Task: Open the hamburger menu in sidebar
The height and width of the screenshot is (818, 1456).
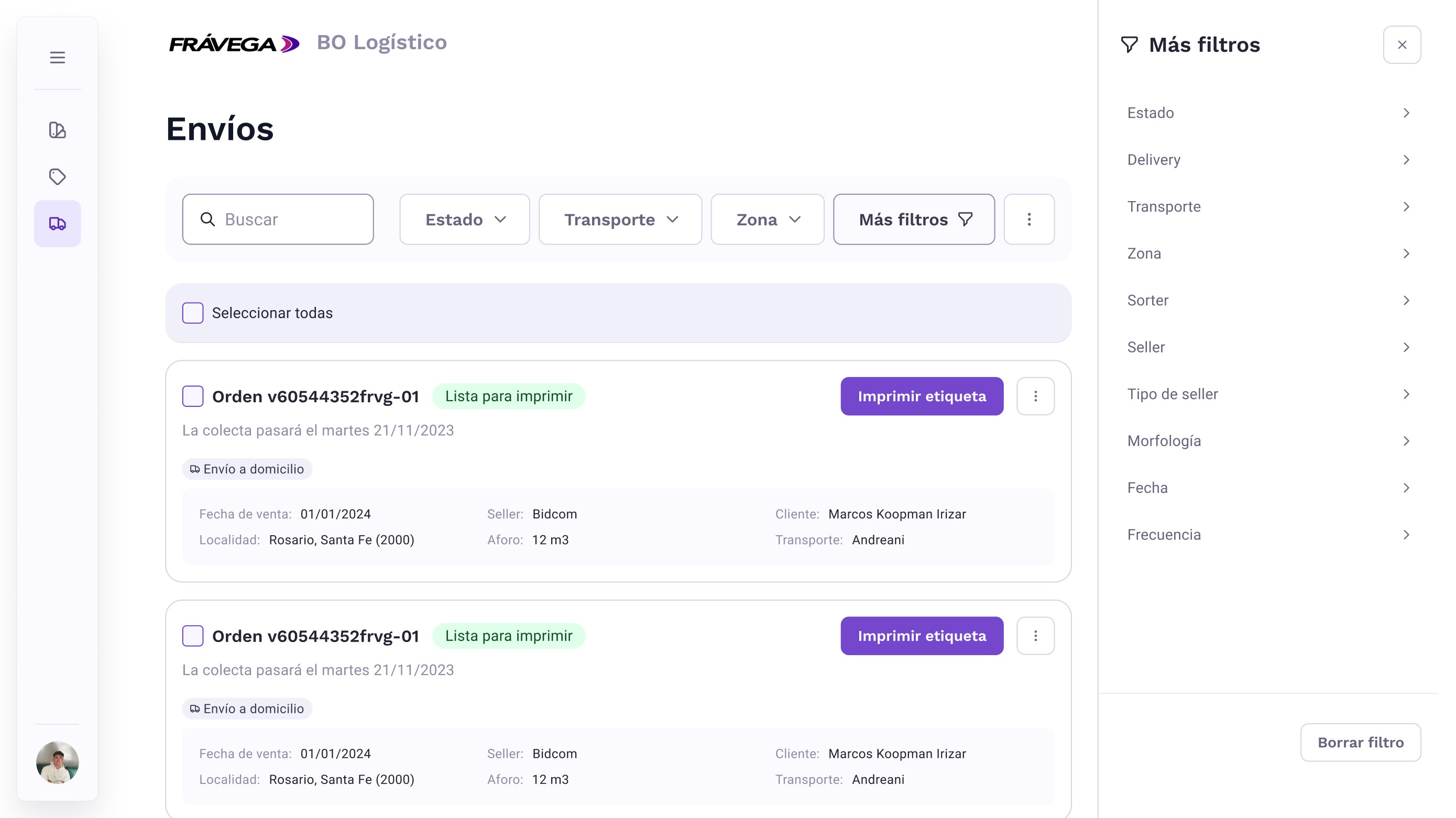Action: [x=57, y=58]
